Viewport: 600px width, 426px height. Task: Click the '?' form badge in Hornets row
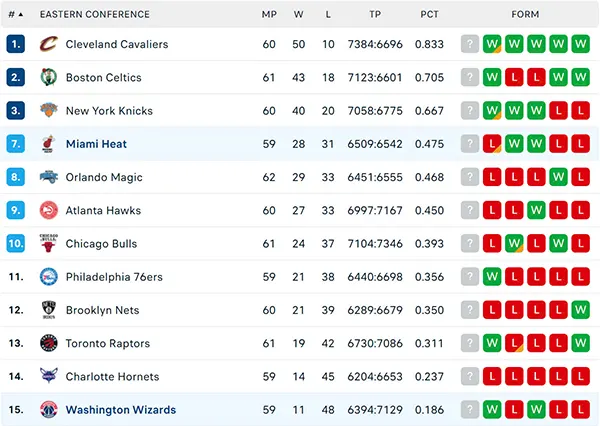(x=470, y=376)
